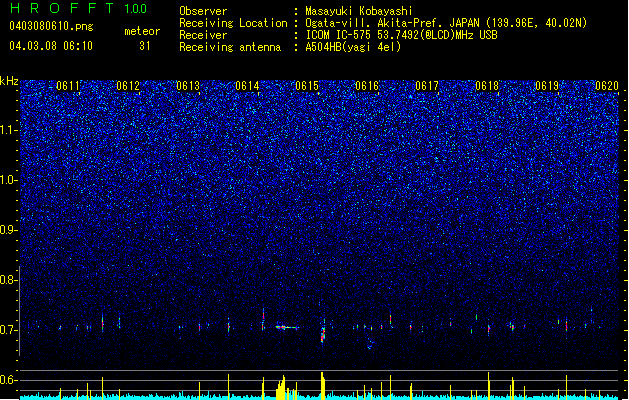
Task: Click the 0.8 kHz axis label
Action: [x=9, y=280]
